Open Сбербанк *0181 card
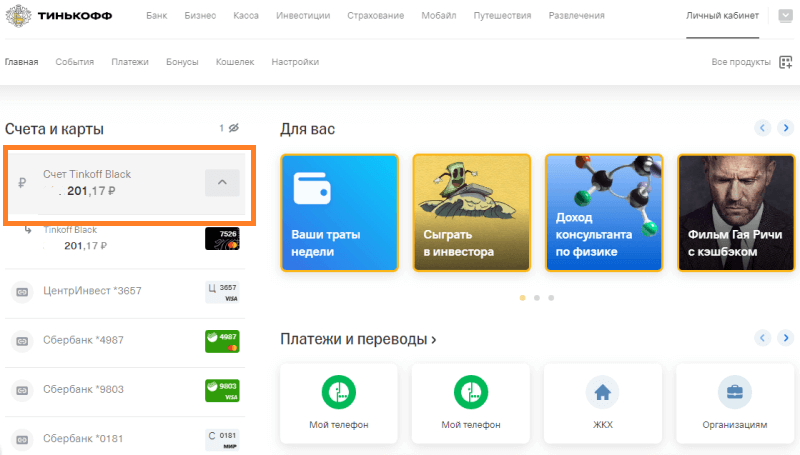 pyautogui.click(x=83, y=438)
